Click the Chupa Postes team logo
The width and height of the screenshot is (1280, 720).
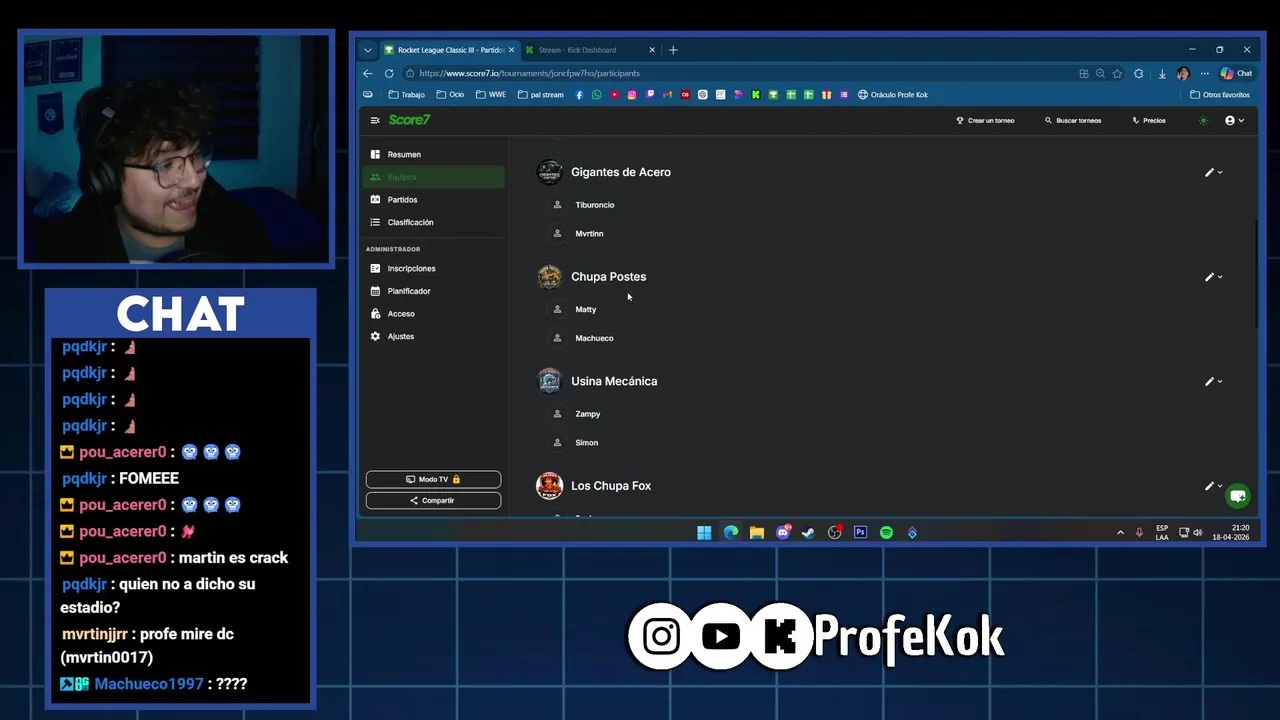pos(549,277)
